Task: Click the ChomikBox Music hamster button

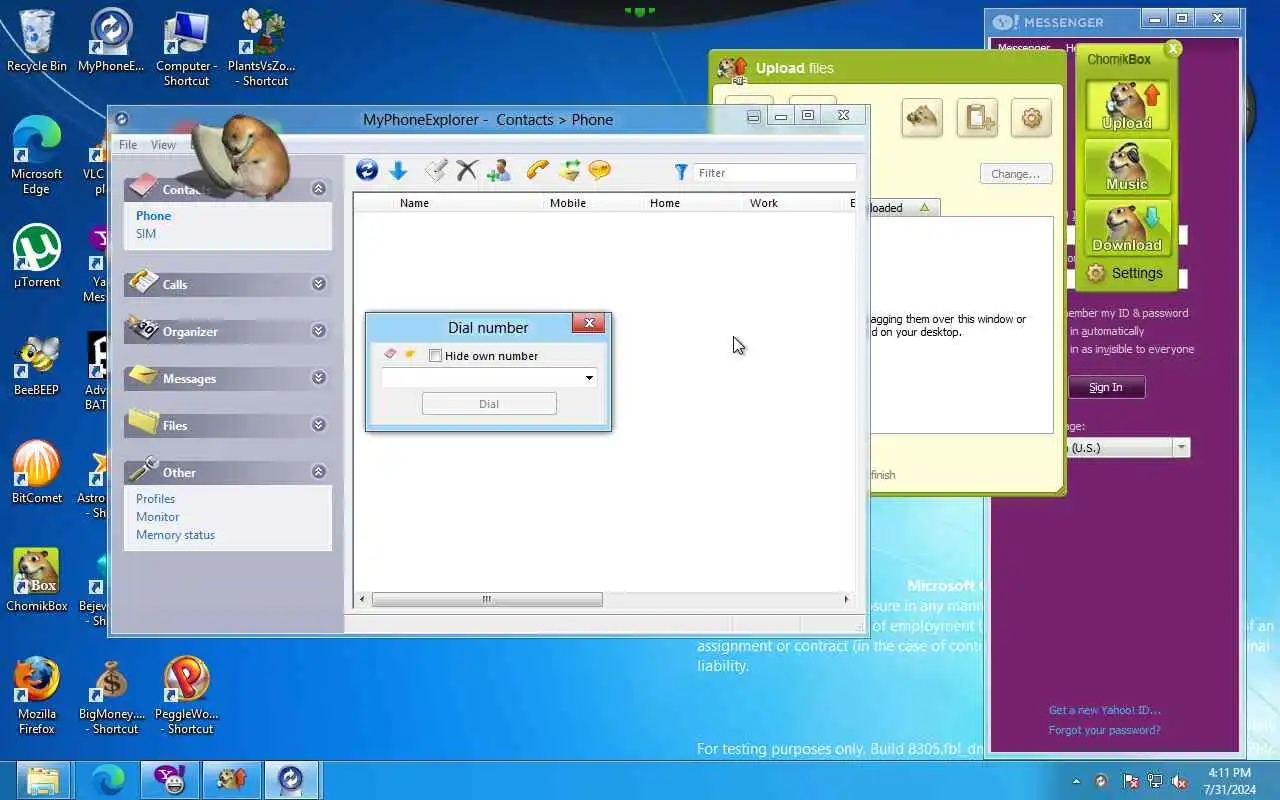Action: pos(1127,167)
